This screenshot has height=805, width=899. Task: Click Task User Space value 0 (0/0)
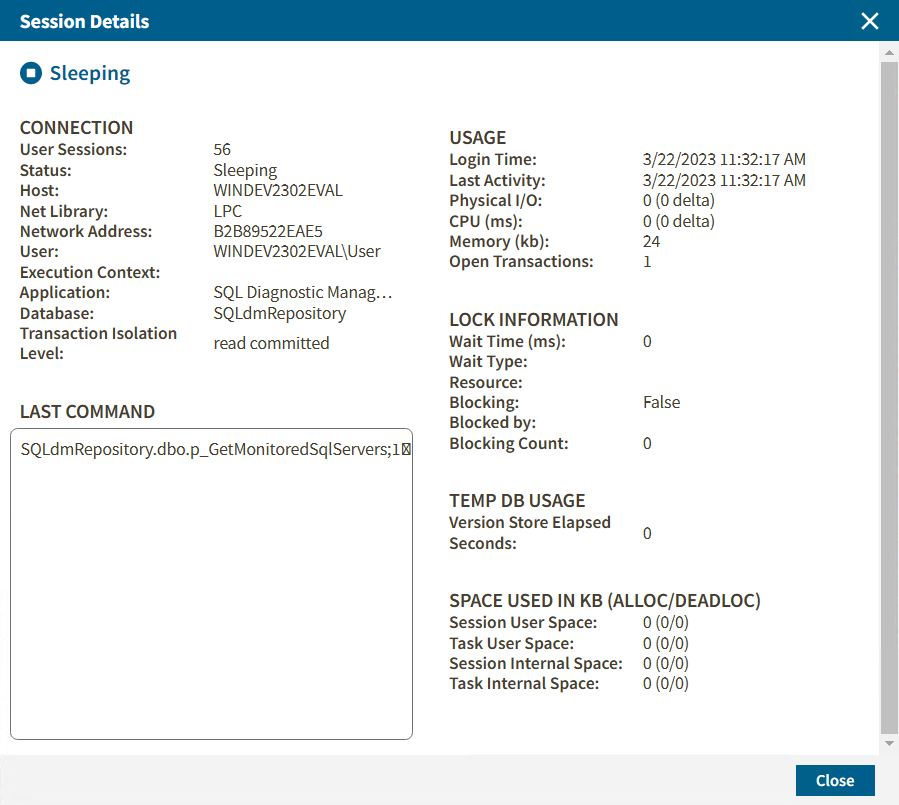click(x=665, y=643)
